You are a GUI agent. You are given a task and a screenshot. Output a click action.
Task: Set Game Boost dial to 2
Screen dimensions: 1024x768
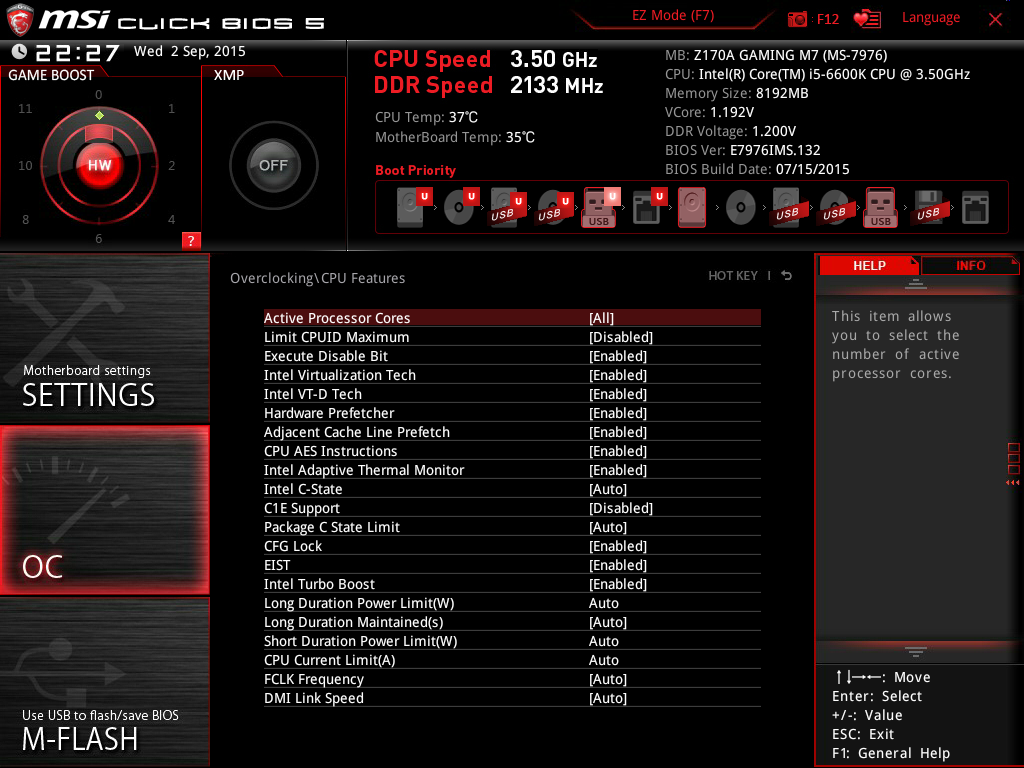coord(172,165)
